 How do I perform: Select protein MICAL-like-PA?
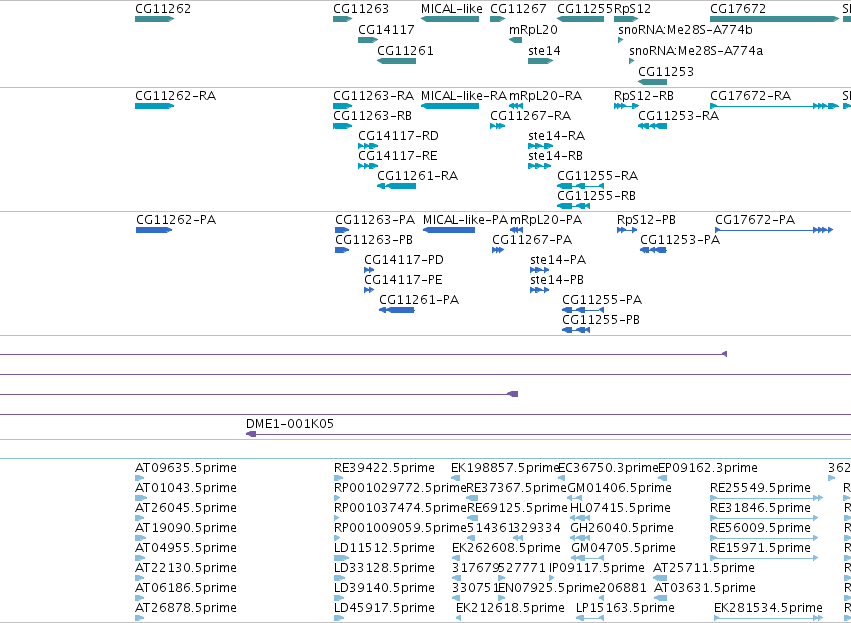449,230
